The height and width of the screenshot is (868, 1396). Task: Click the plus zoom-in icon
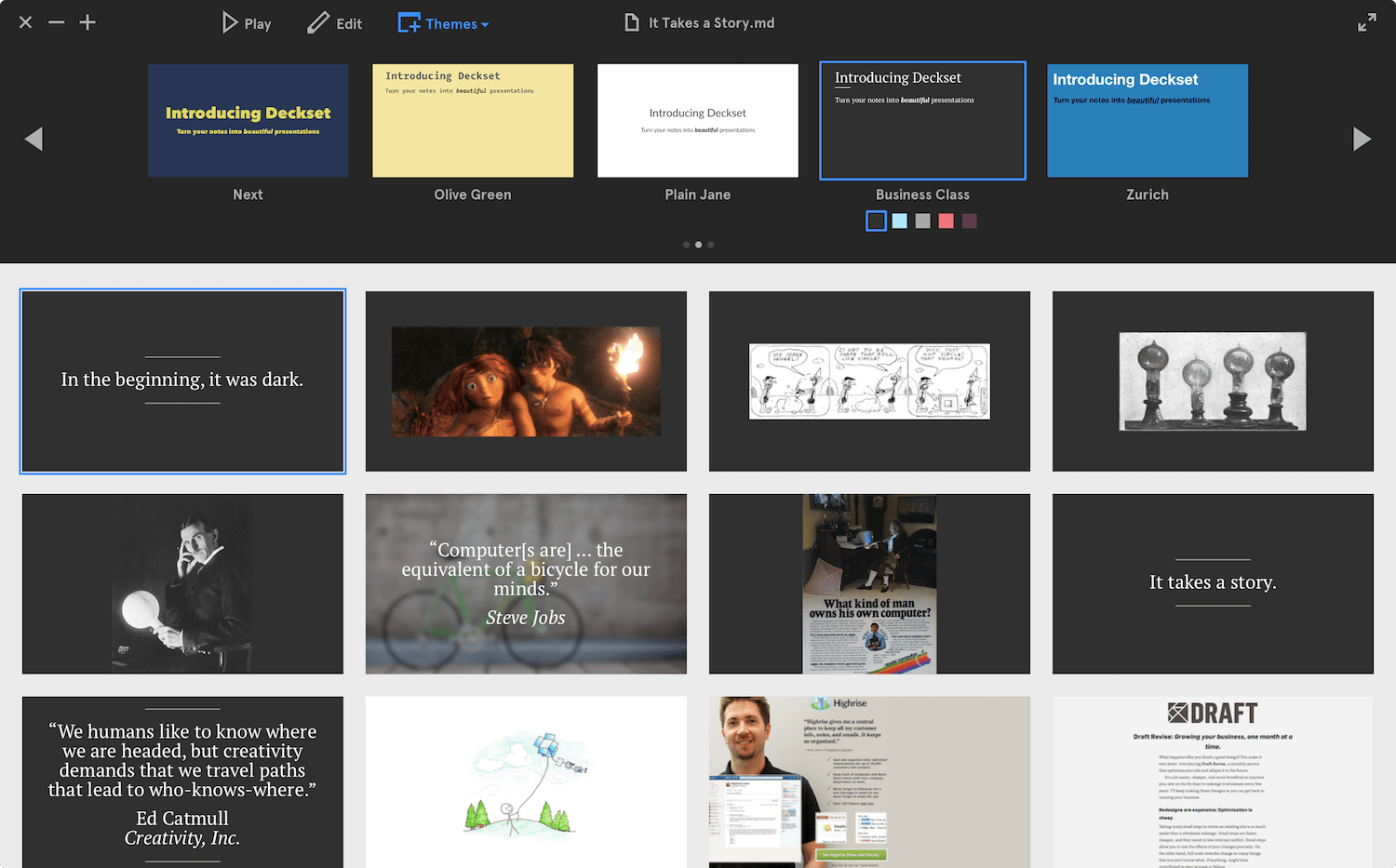pyautogui.click(x=87, y=22)
